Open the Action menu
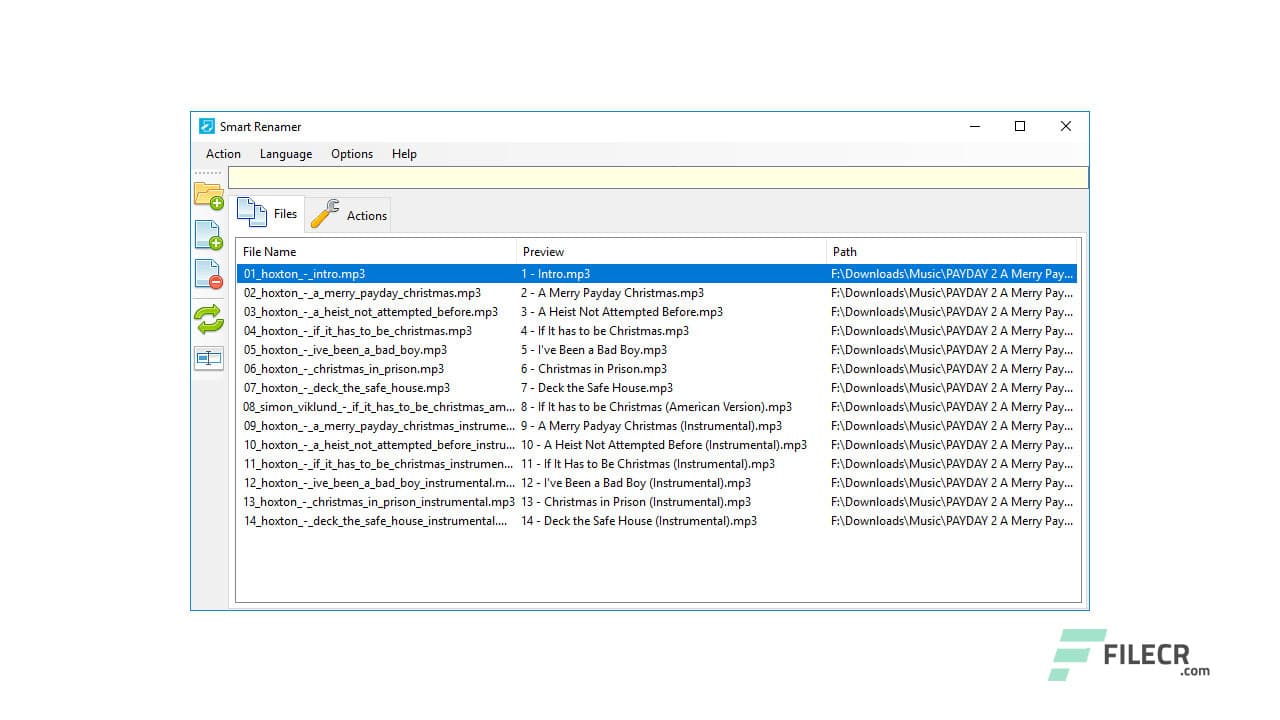 coord(222,153)
